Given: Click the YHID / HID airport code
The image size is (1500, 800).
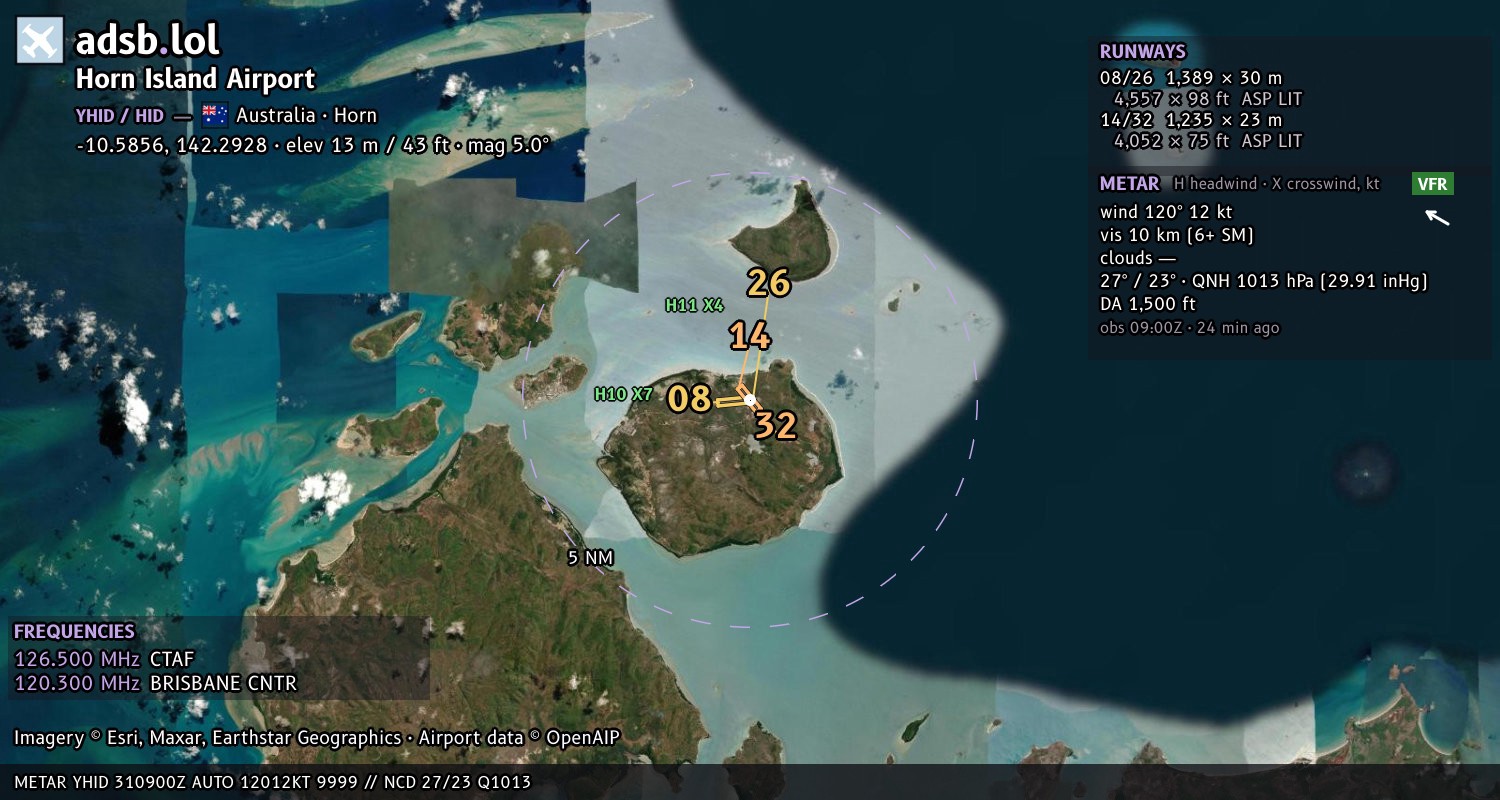Looking at the screenshot, I should pyautogui.click(x=119, y=115).
